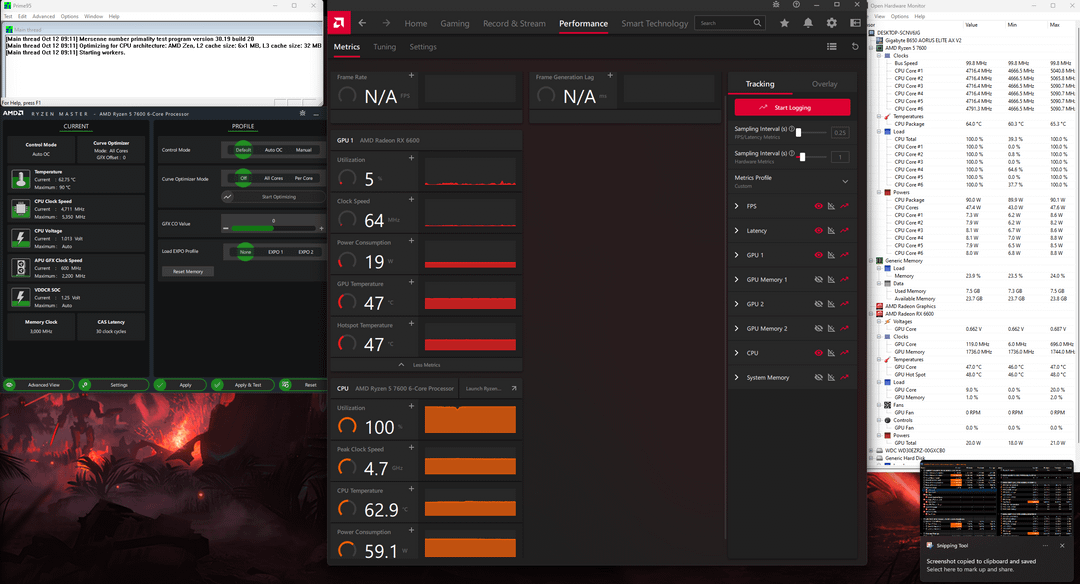Click APU GFX Clock Speed icon

coord(21,268)
